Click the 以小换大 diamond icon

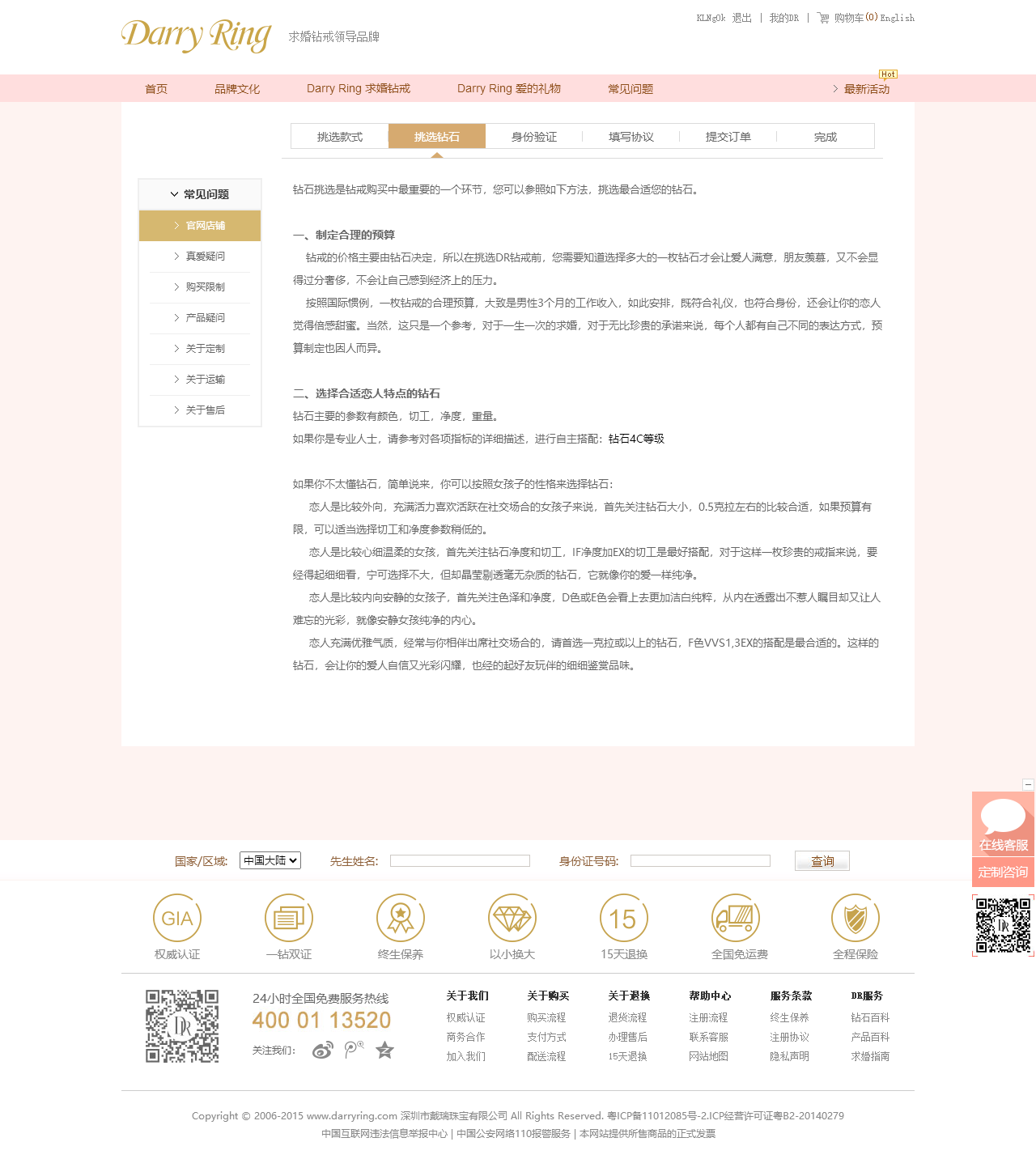(512, 918)
